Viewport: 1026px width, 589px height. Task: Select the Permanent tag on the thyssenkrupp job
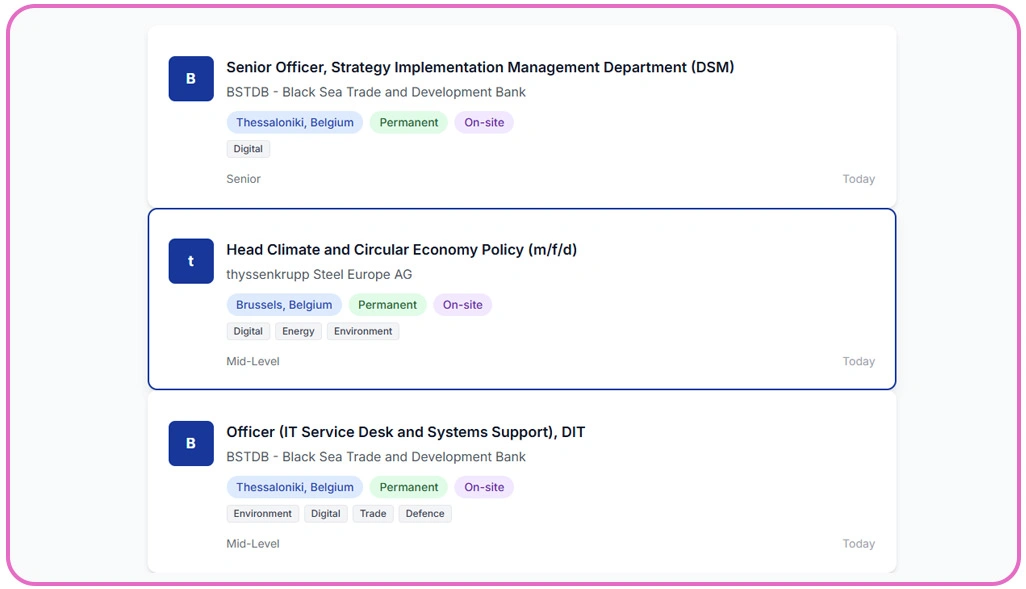388,305
